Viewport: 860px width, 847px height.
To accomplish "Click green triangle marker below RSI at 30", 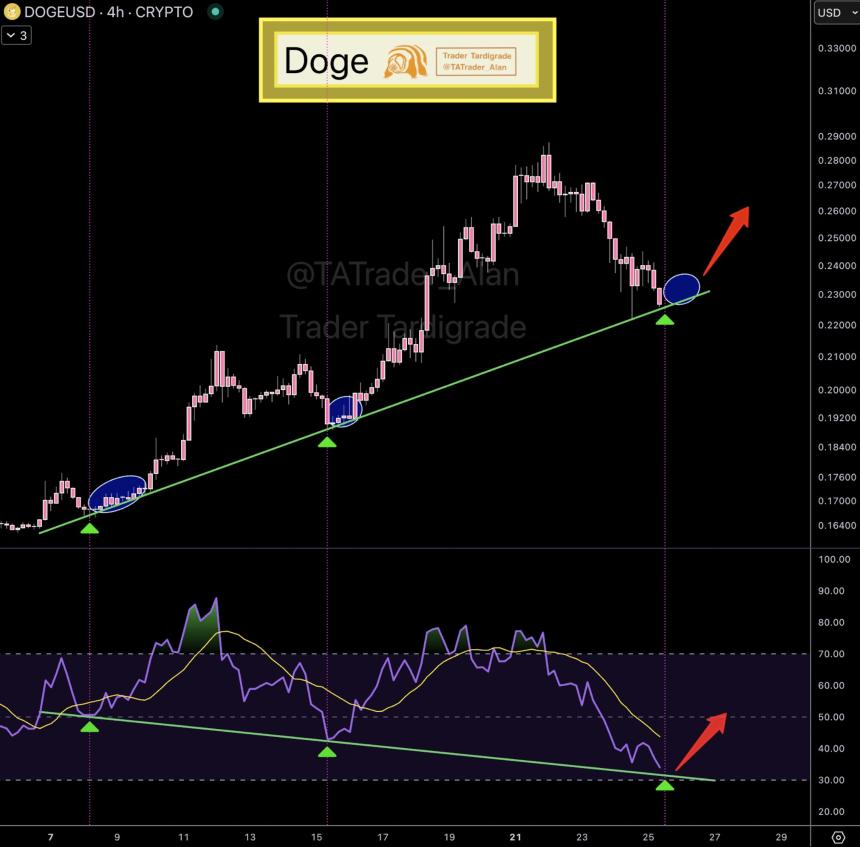I will coord(665,786).
